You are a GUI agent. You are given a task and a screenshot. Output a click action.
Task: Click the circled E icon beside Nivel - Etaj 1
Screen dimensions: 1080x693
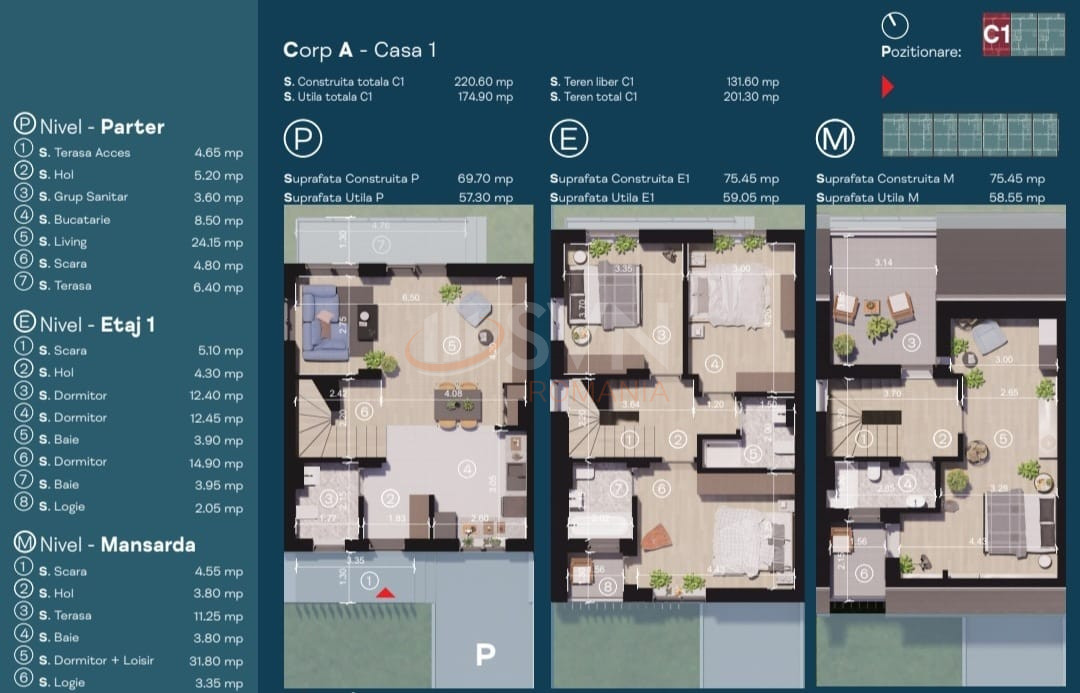[x=25, y=323]
